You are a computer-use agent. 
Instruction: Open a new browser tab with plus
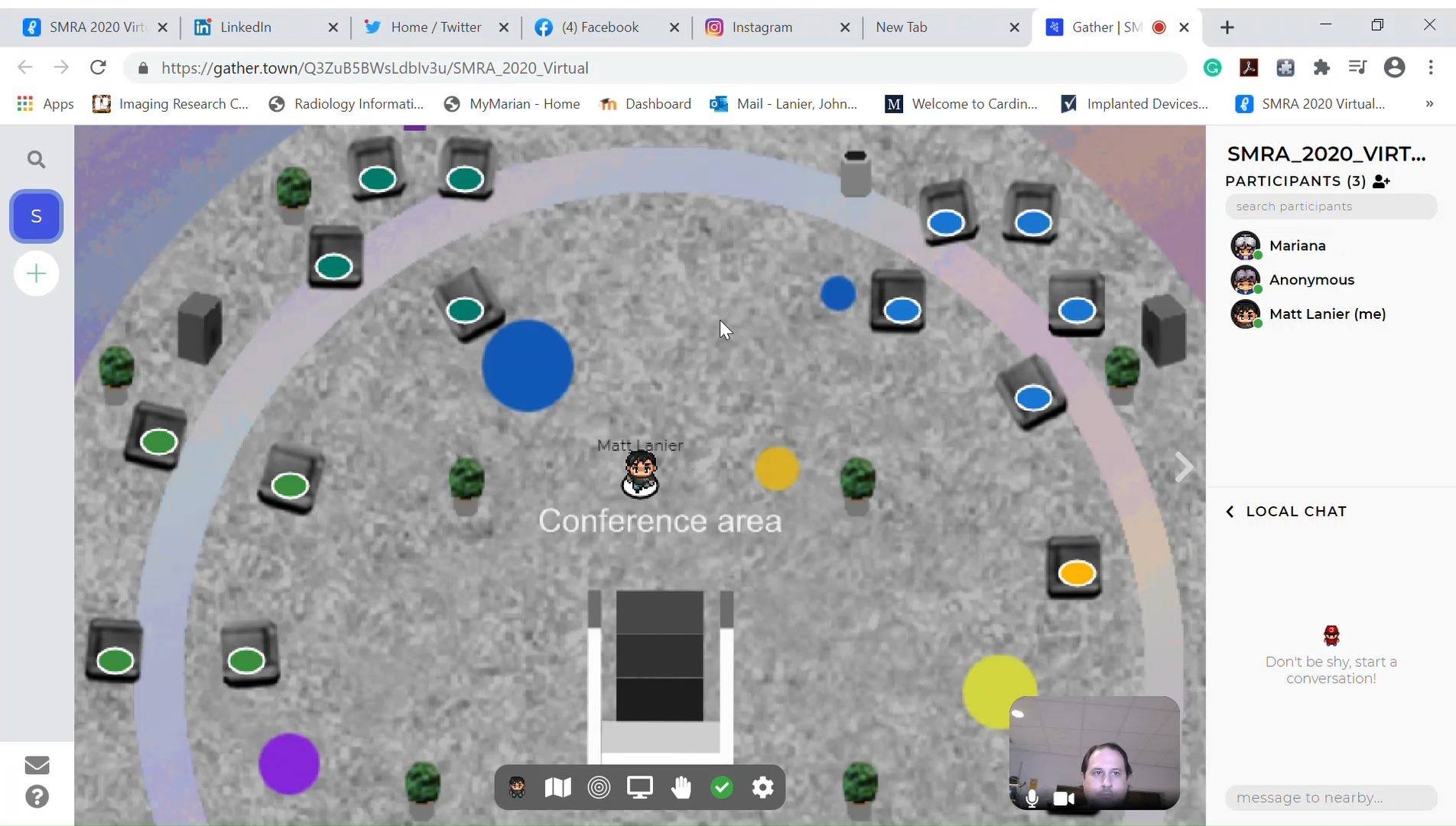1227,28
